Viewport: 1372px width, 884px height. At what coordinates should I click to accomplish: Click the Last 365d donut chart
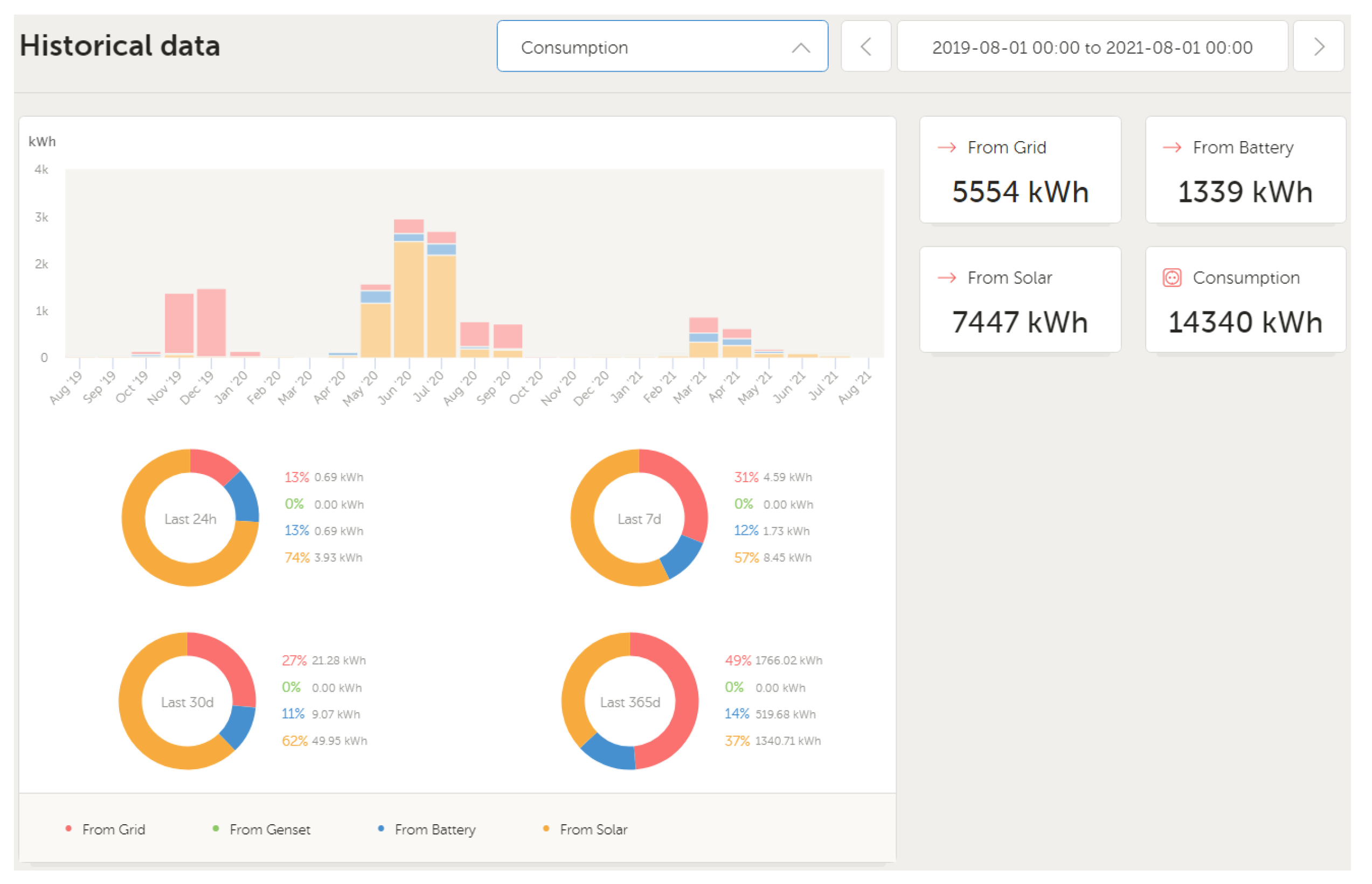(630, 701)
